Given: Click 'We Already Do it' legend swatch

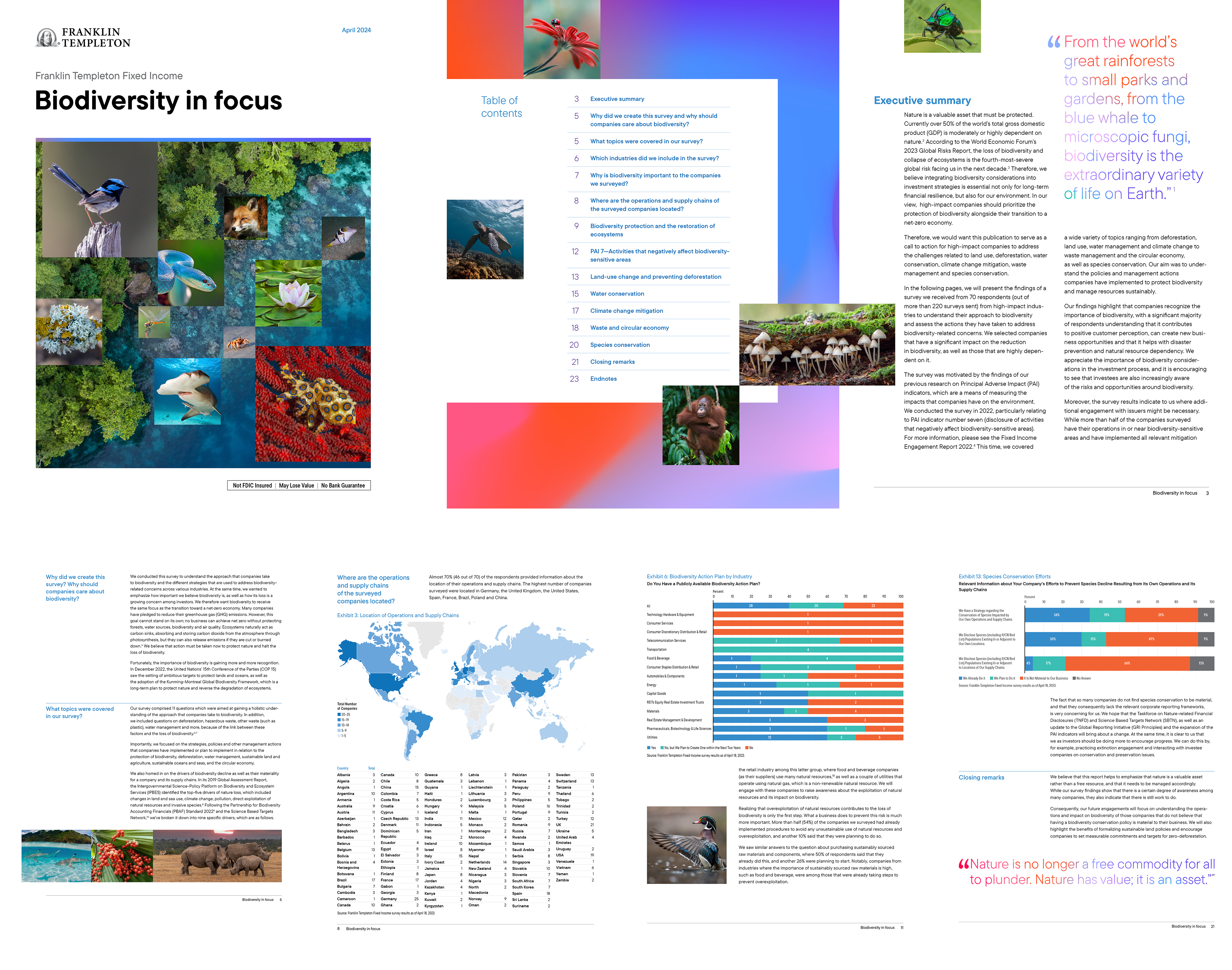Looking at the screenshot, I should click(x=960, y=678).
